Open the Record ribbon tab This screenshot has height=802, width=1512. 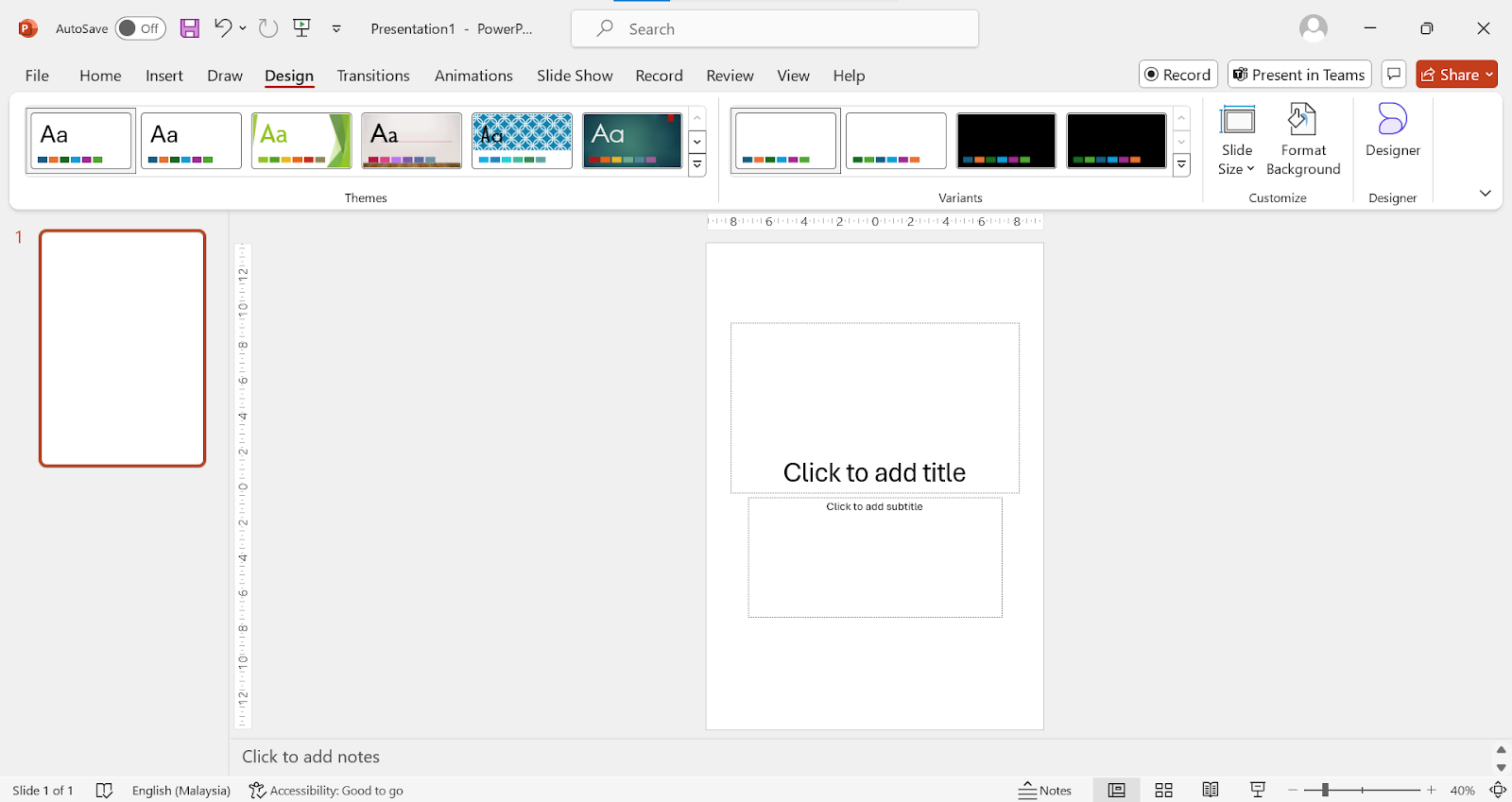[659, 76]
